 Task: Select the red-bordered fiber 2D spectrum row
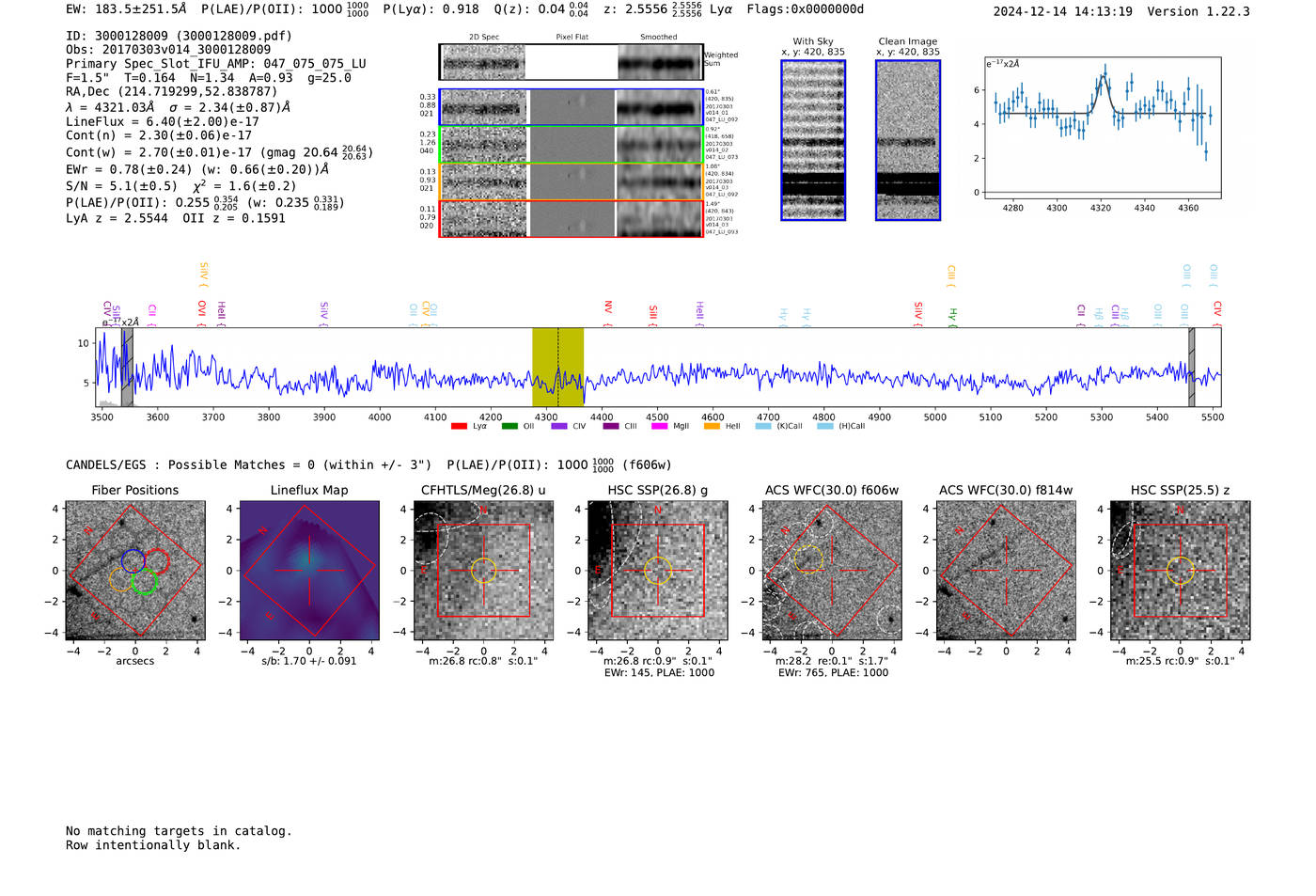click(x=572, y=218)
